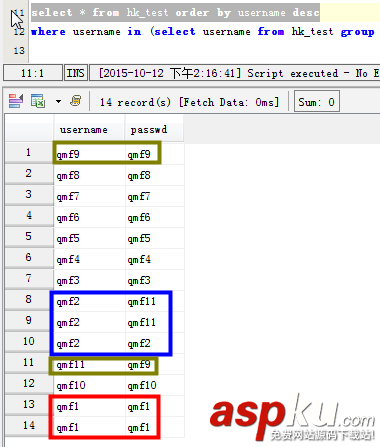380x447 pixels.
Task: Click username cell qmf1 in row 13
Action: [x=89, y=406]
